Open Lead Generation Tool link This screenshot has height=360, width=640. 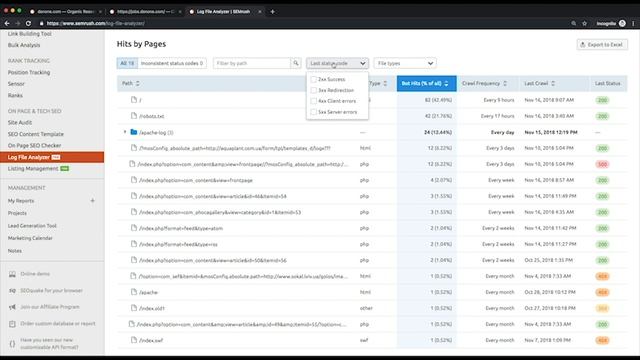pos(32,226)
